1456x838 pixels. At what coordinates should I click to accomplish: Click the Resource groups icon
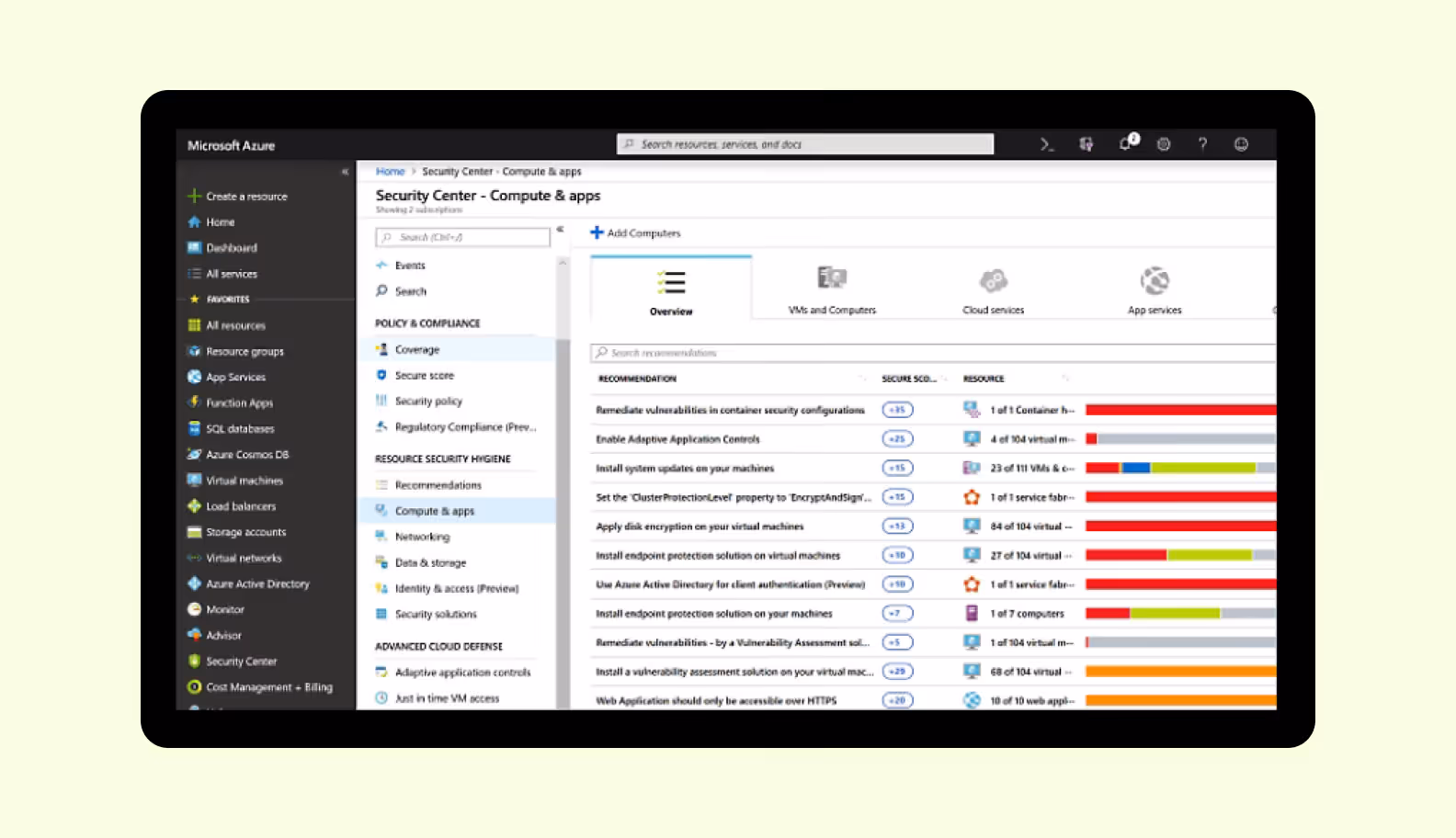tap(194, 351)
